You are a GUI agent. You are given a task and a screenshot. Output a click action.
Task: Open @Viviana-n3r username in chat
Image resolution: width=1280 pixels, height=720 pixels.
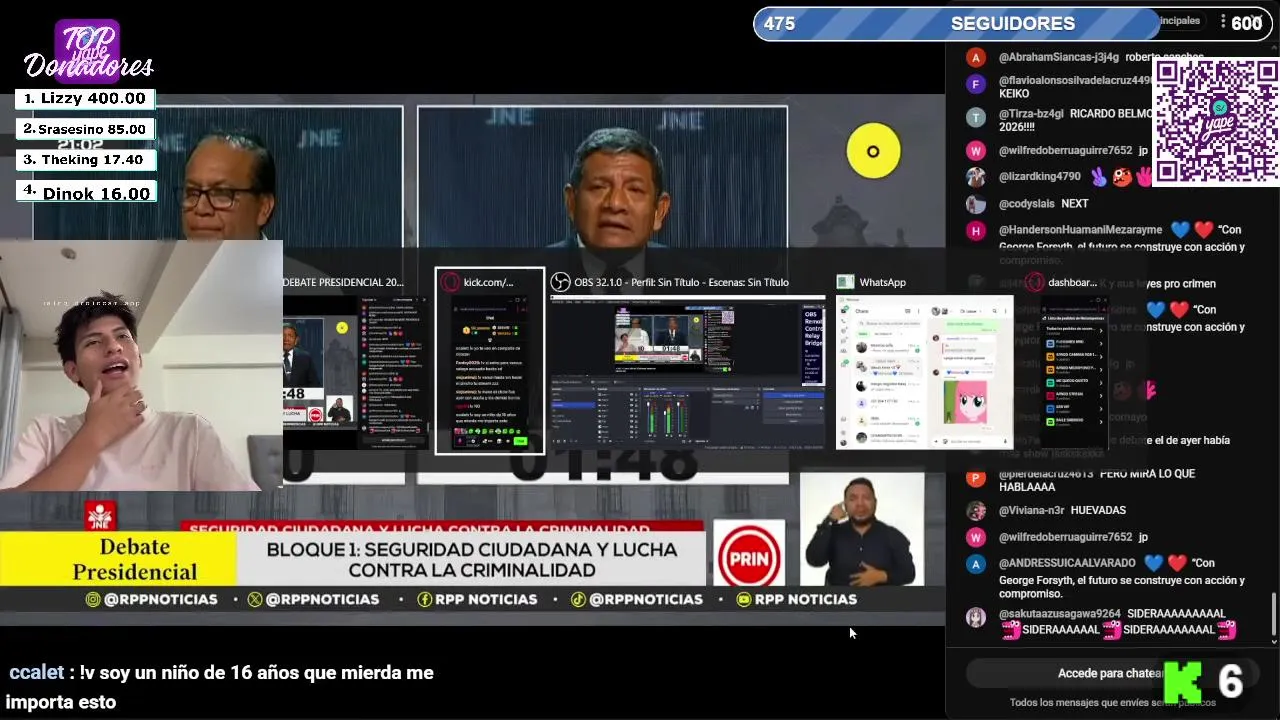[x=1031, y=510]
